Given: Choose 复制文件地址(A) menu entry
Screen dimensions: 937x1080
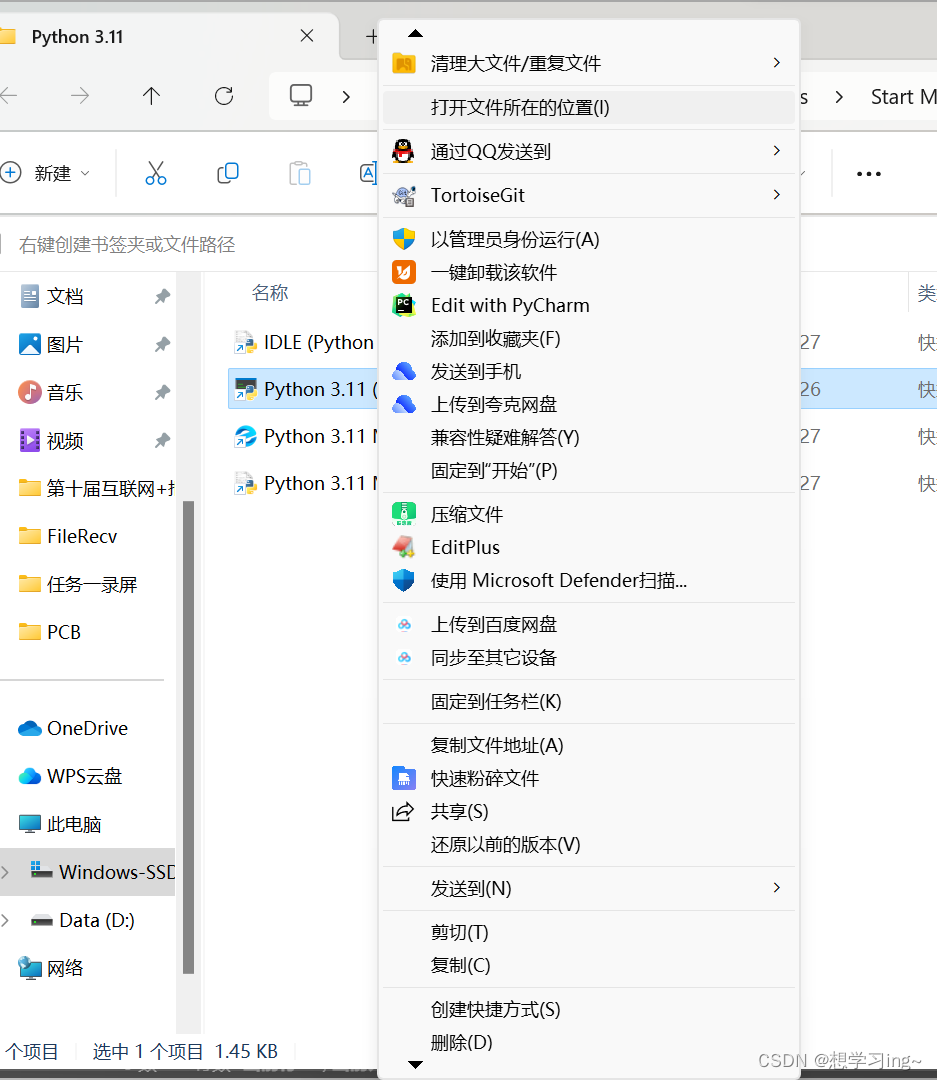Looking at the screenshot, I should tap(589, 745).
